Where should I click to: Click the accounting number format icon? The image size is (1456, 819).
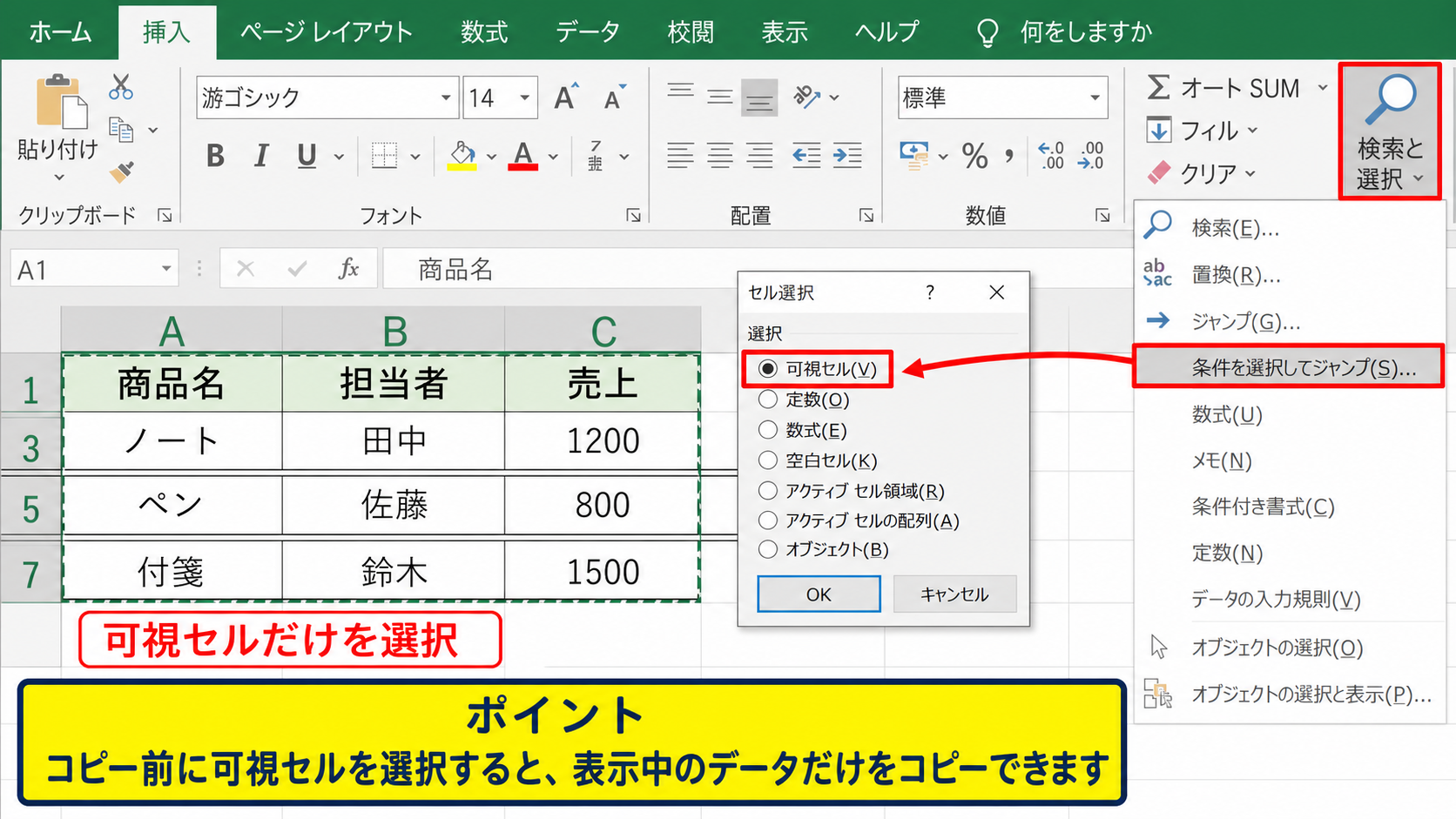[913, 156]
